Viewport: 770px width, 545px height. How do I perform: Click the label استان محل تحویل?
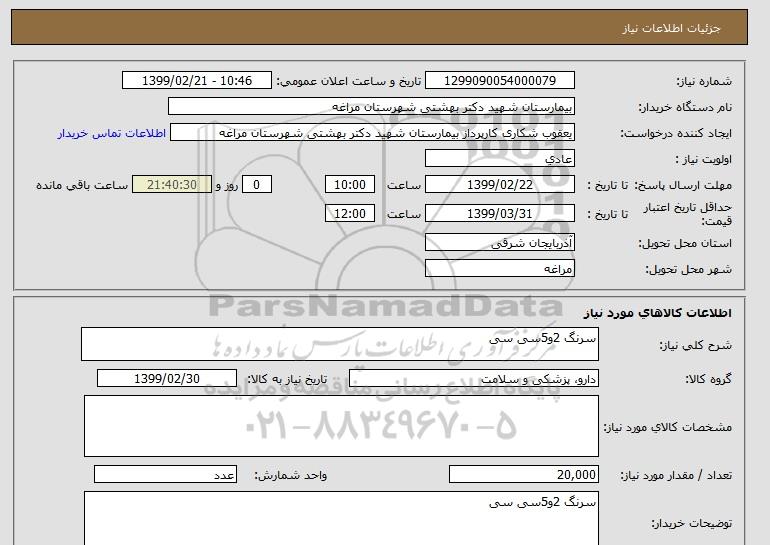click(685, 243)
